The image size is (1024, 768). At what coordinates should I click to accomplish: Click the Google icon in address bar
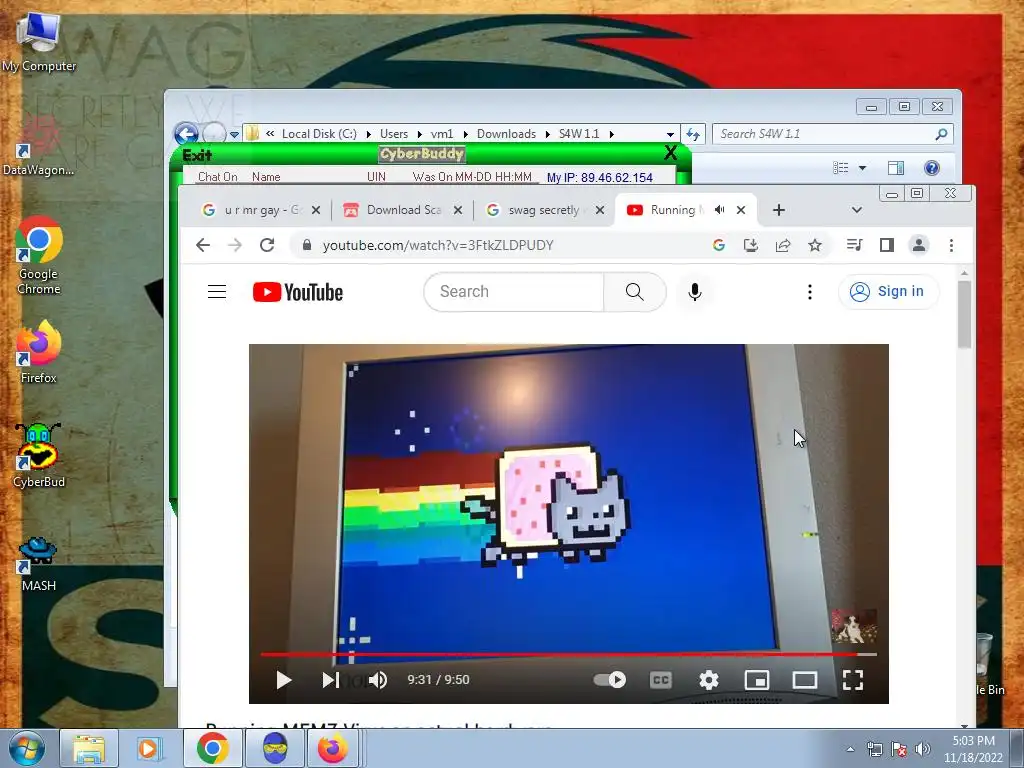[719, 245]
